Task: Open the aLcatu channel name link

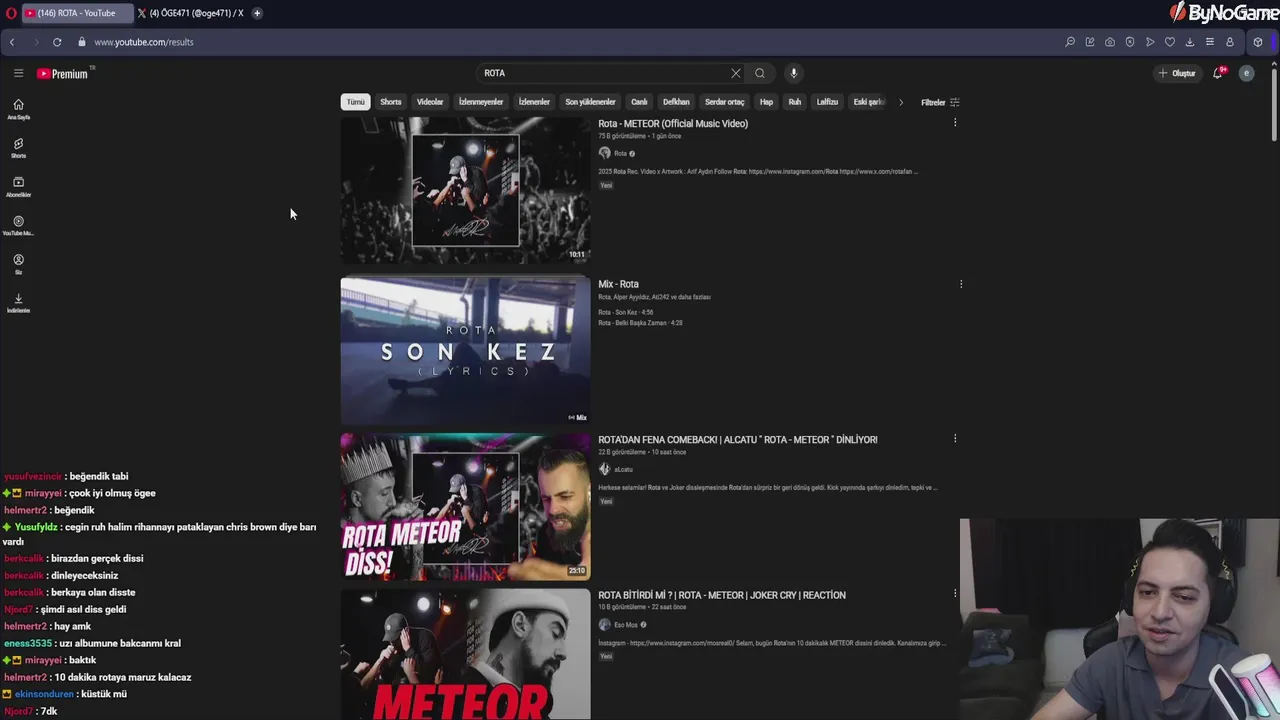Action: tap(623, 469)
